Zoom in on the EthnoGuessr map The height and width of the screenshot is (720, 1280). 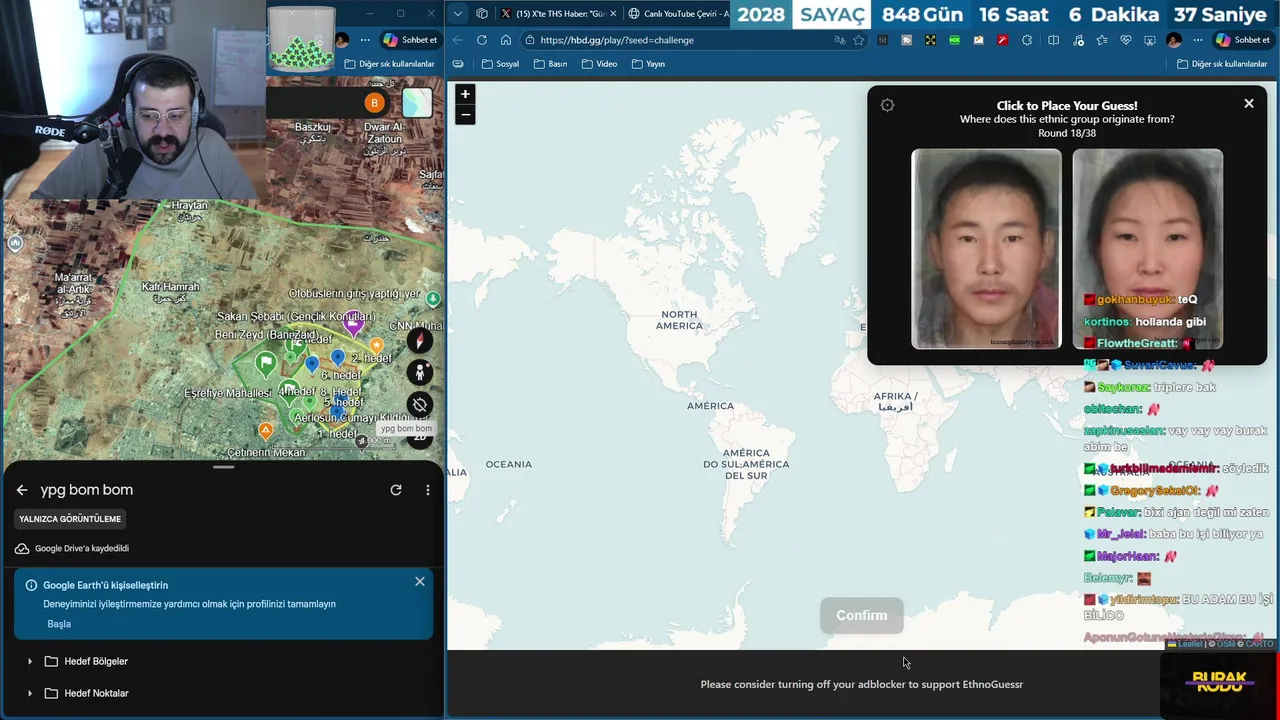(465, 94)
